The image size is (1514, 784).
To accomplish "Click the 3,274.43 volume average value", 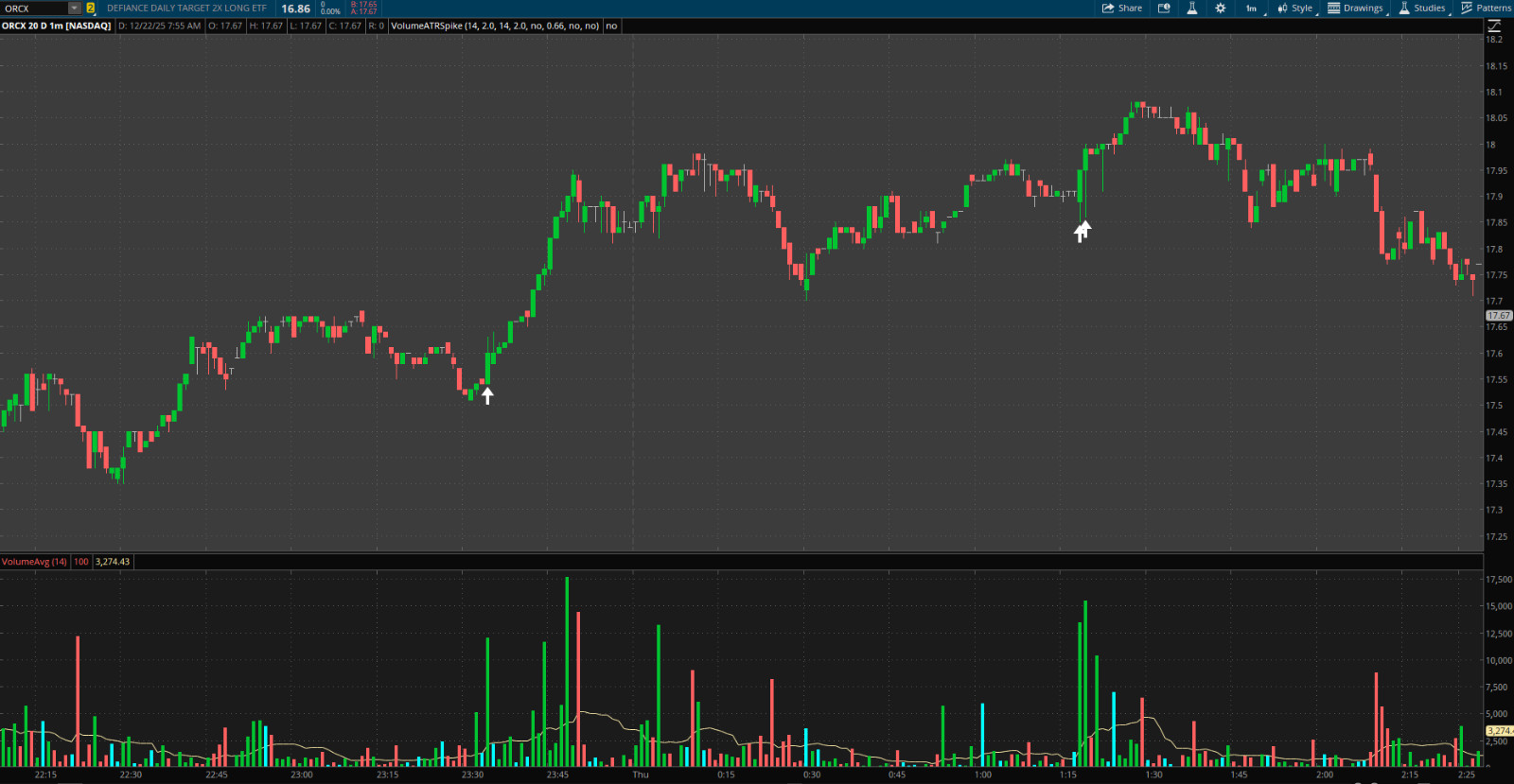I will pyautogui.click(x=113, y=562).
